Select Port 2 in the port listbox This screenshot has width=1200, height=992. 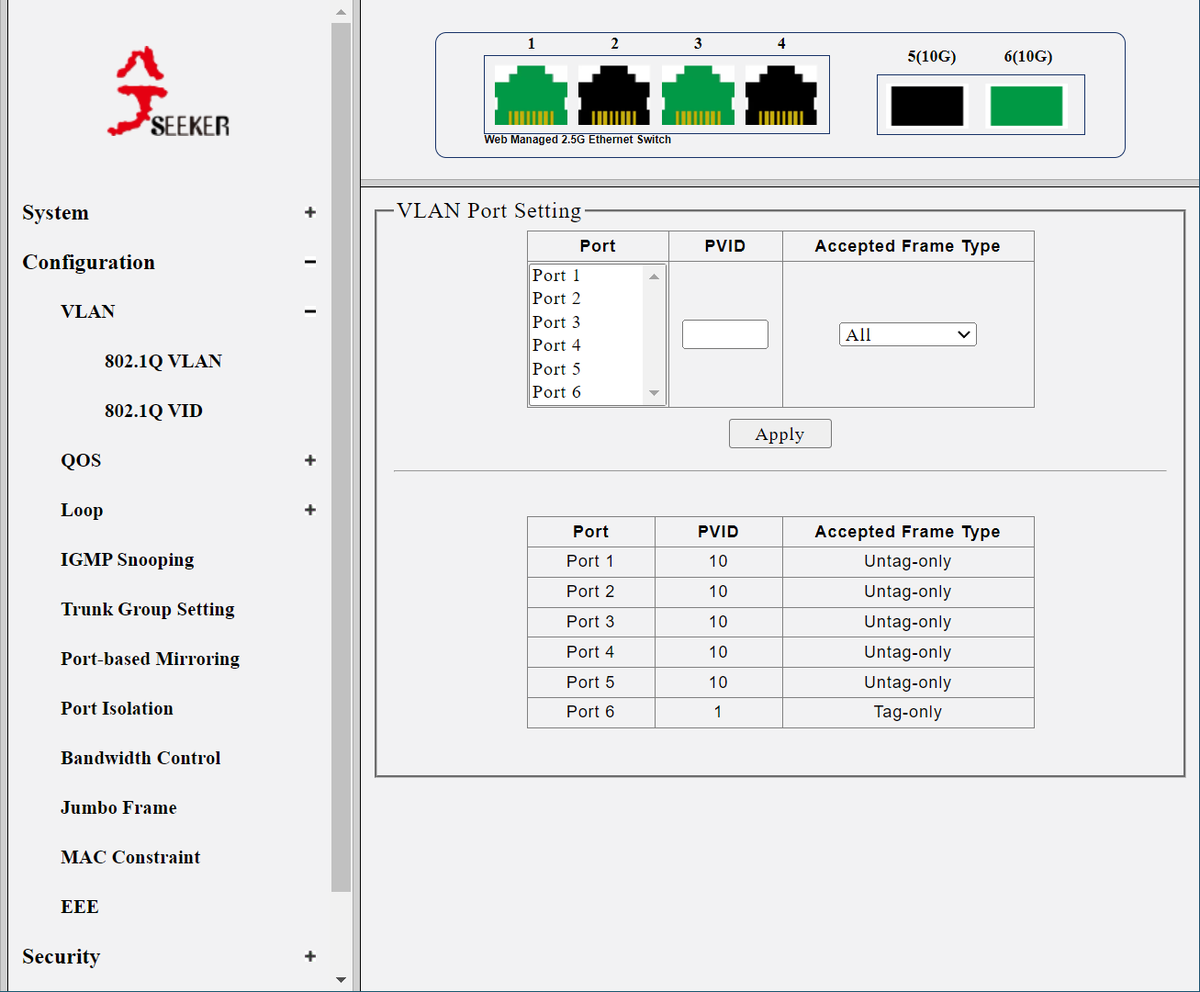coord(588,298)
